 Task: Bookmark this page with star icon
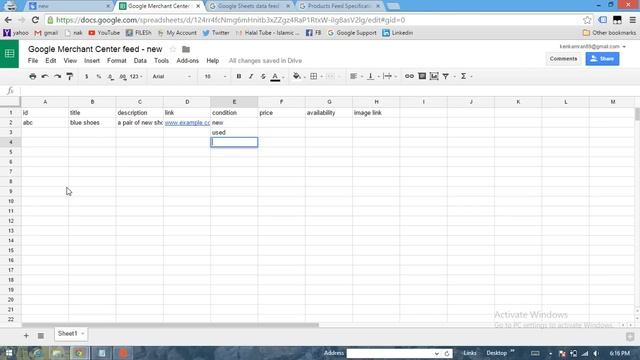587,20
